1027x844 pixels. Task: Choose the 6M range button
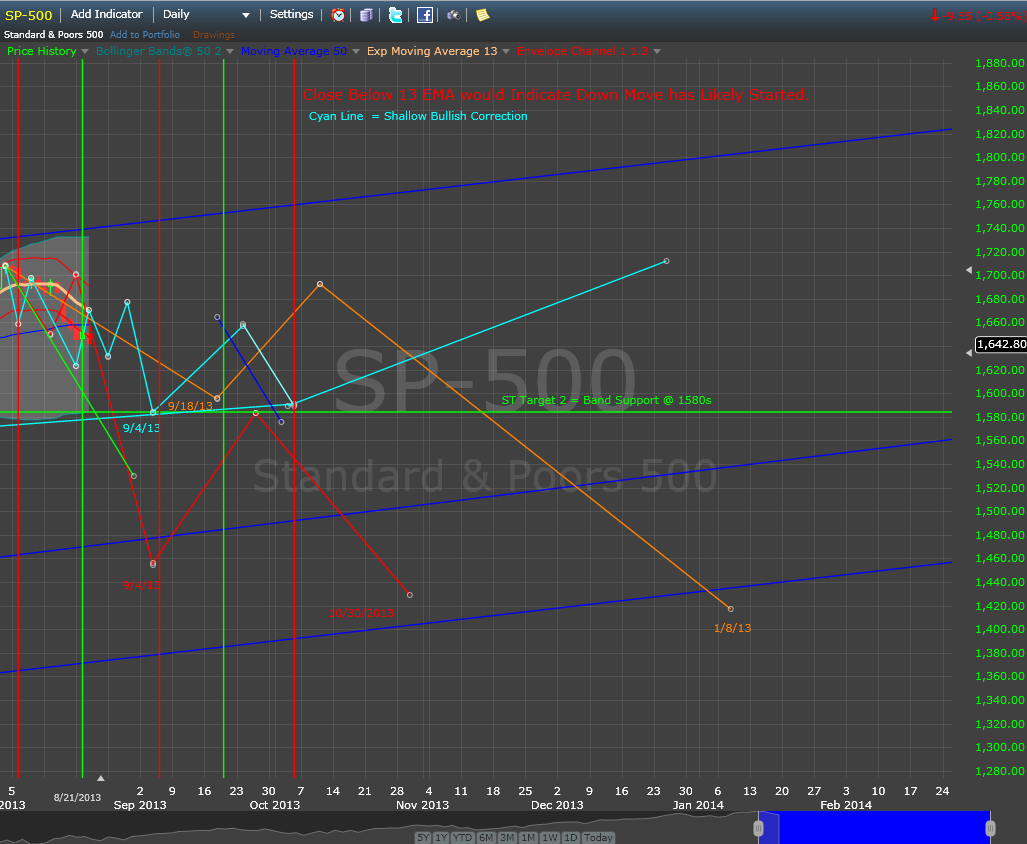pos(485,837)
